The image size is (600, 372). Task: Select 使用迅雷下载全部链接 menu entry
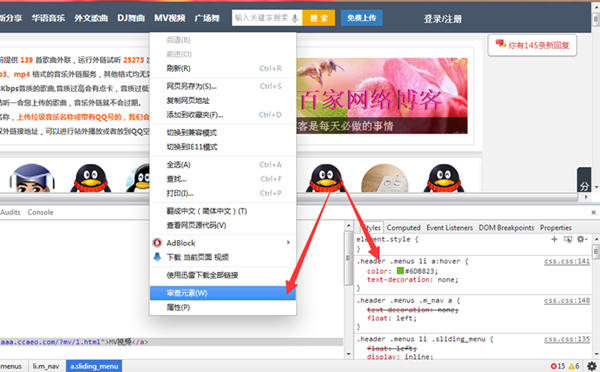[223, 275]
